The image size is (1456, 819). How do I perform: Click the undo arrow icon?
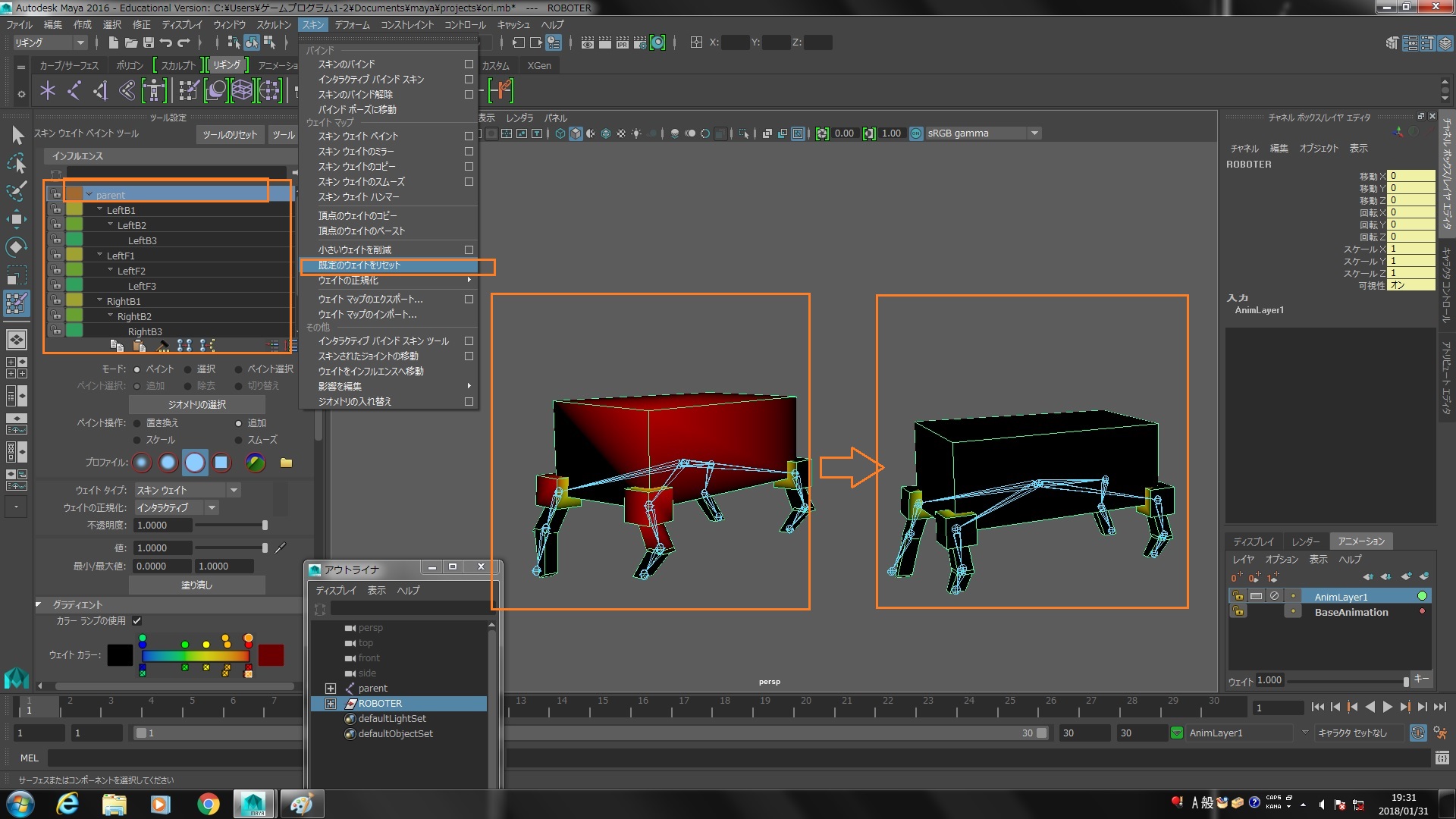tap(166, 42)
